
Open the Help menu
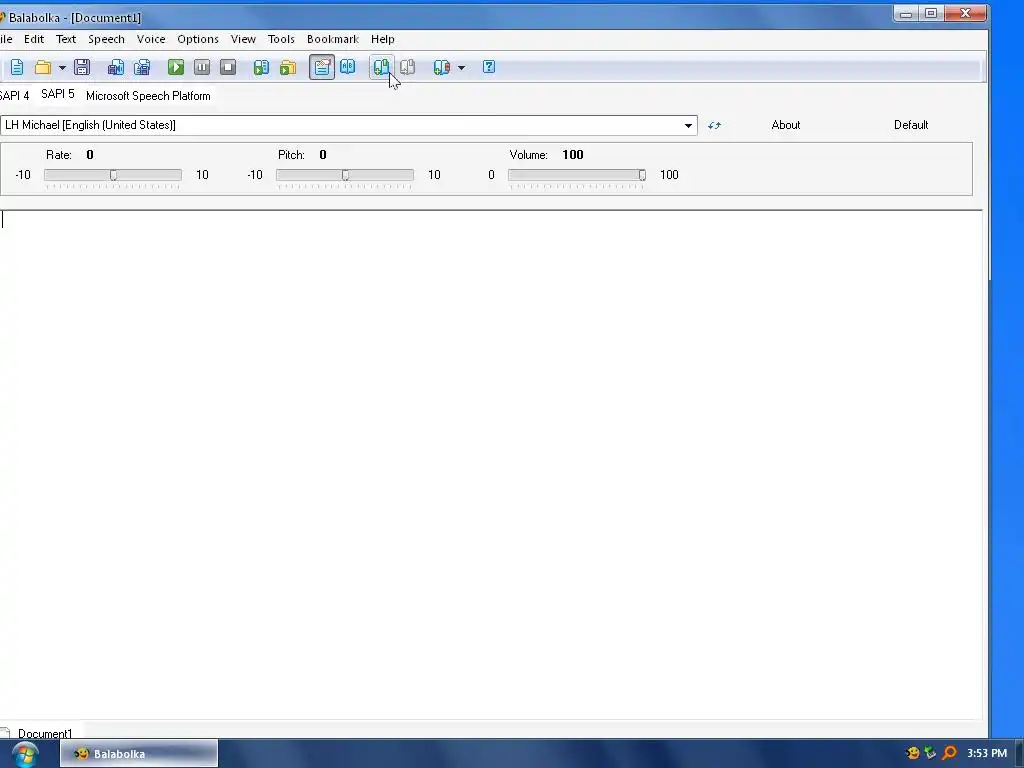click(383, 39)
